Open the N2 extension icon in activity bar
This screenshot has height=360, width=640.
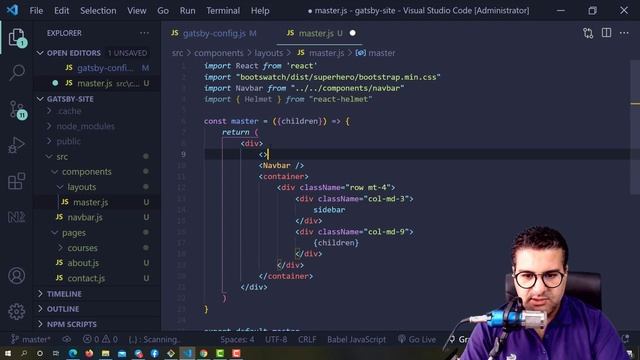click(x=17, y=217)
